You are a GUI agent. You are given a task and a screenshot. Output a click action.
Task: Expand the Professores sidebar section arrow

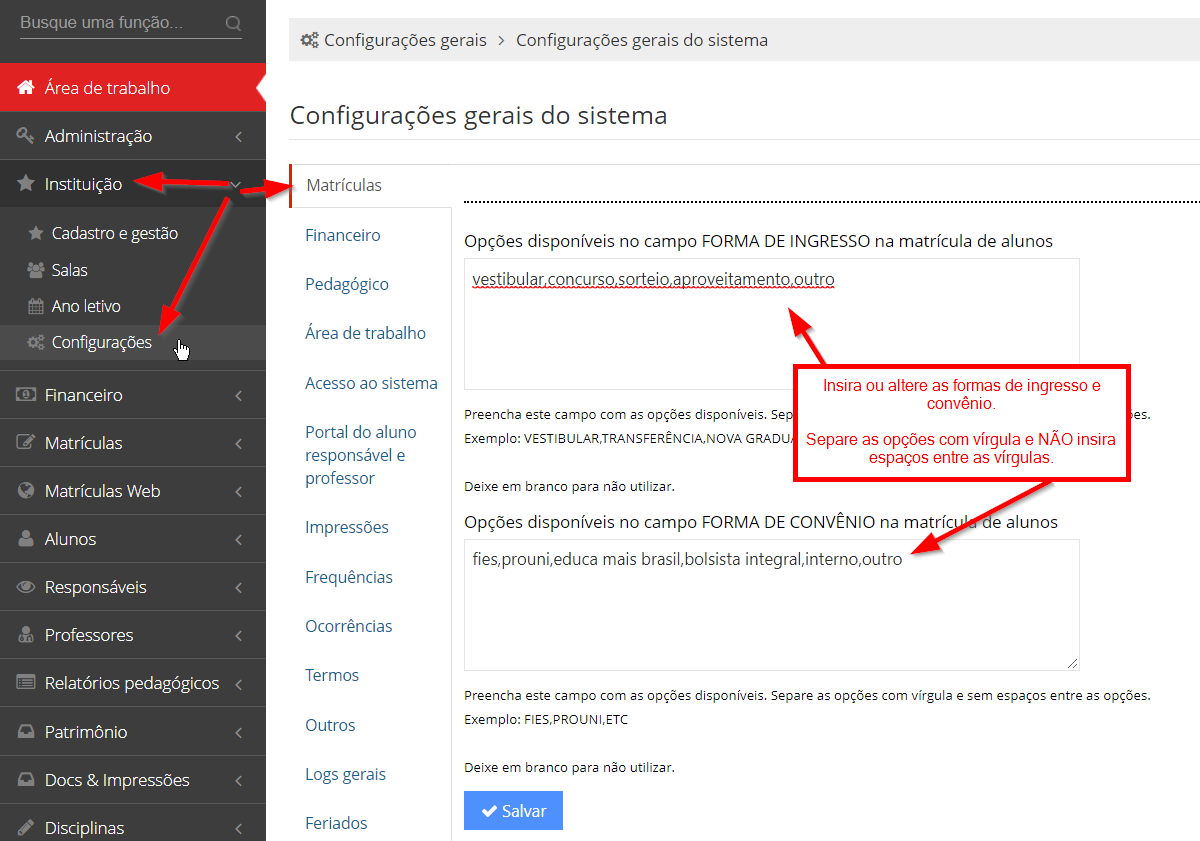pos(238,636)
